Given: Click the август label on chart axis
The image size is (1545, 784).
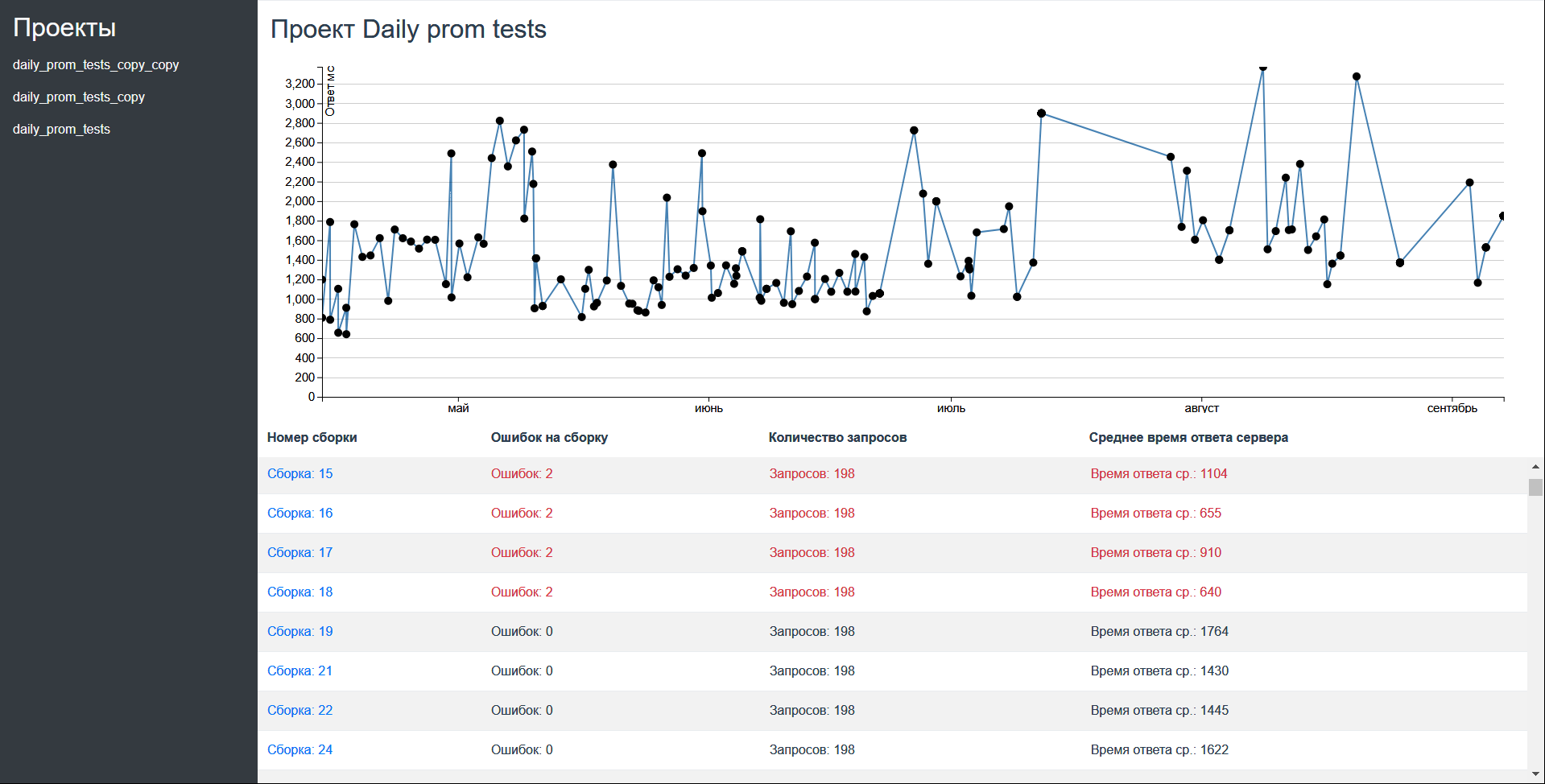Looking at the screenshot, I should 1201,408.
